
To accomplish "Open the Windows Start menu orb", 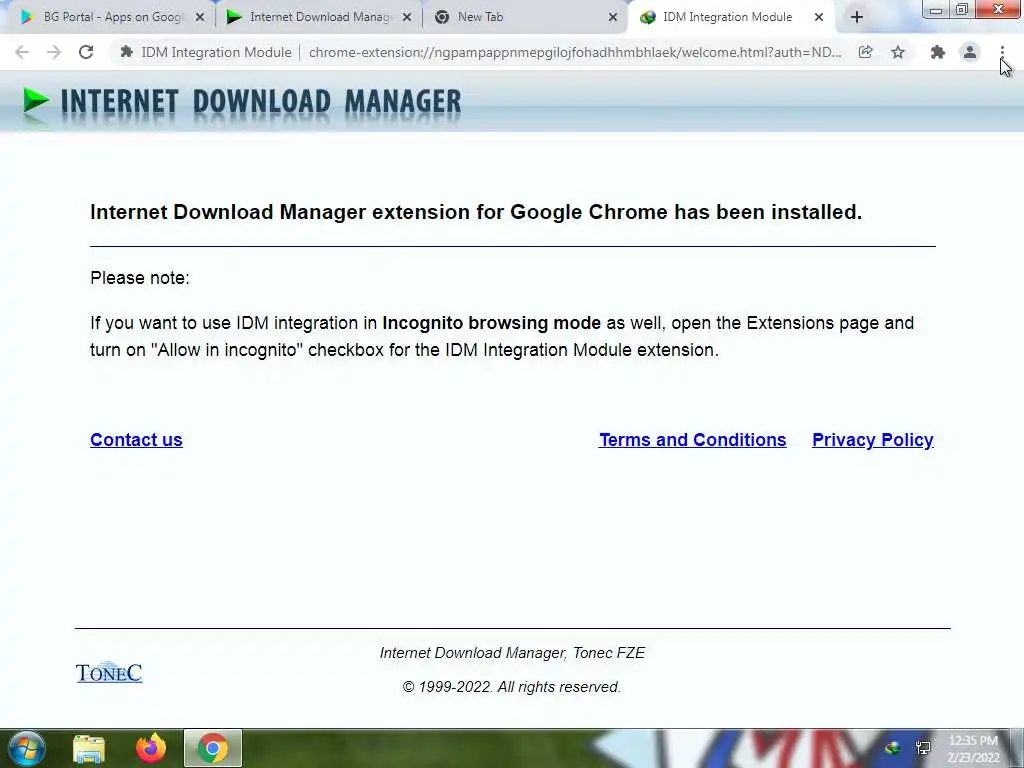I will point(27,748).
